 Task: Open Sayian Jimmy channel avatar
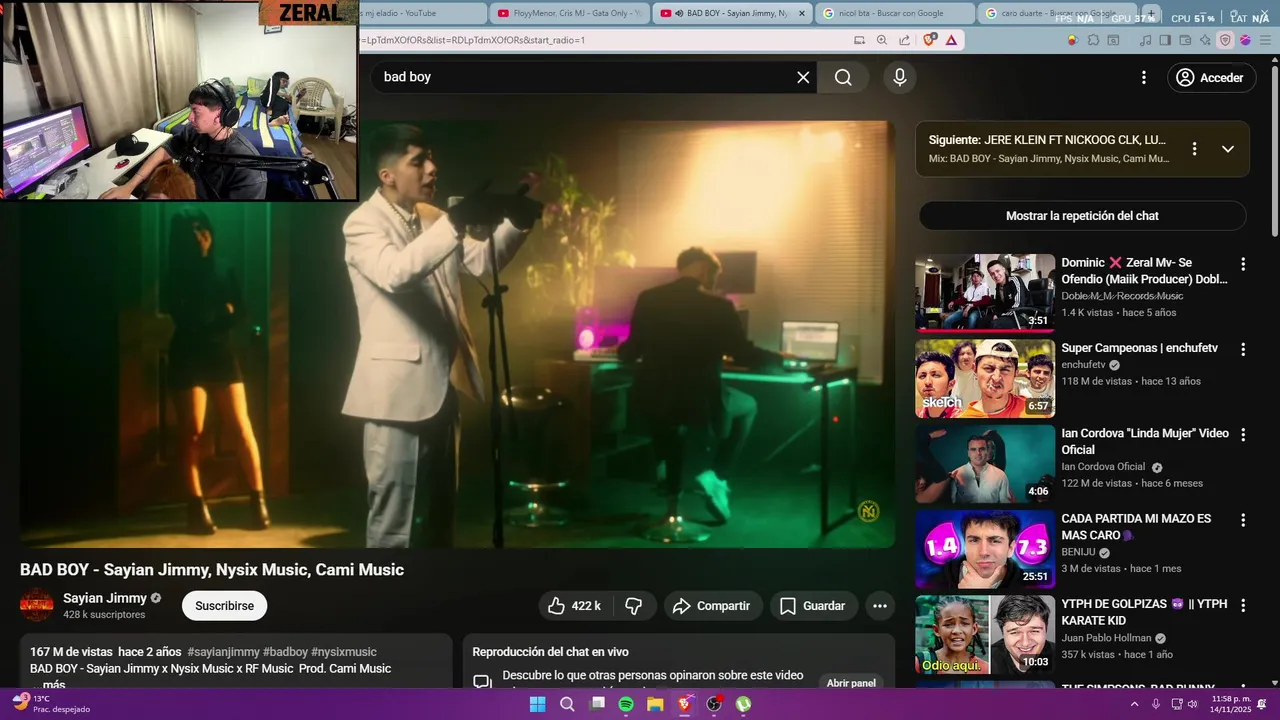point(37,605)
